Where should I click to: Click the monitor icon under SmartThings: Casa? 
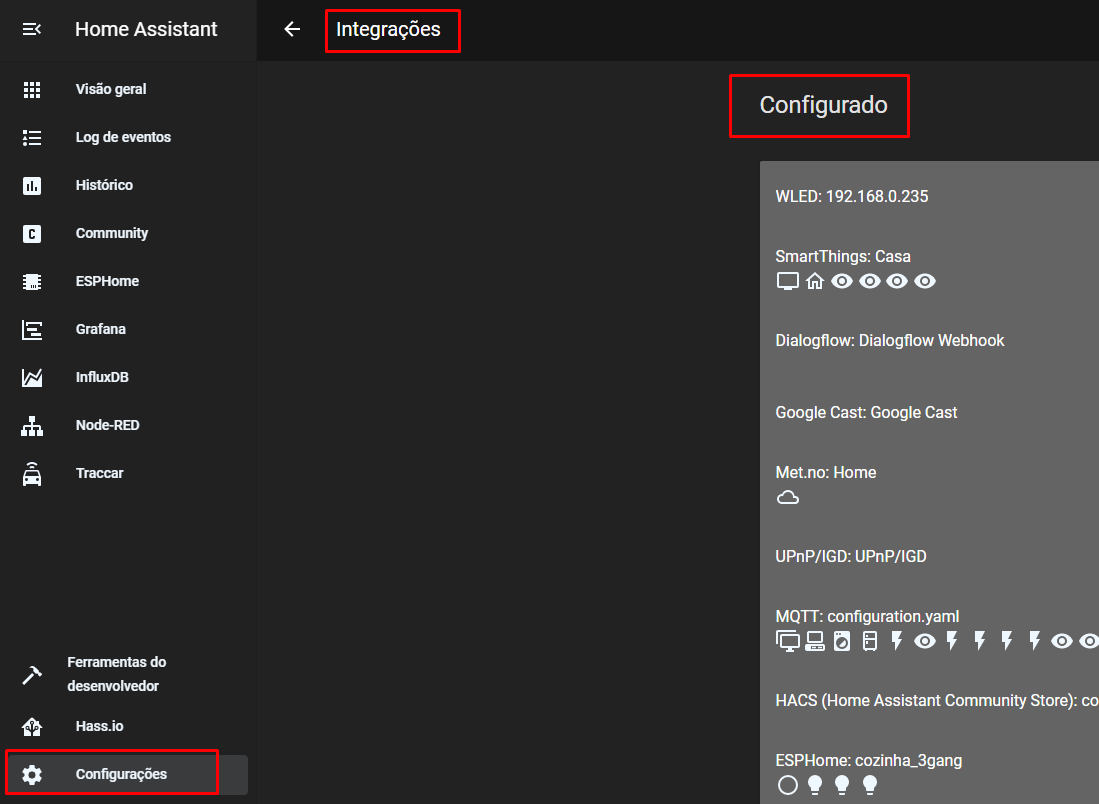tap(788, 281)
